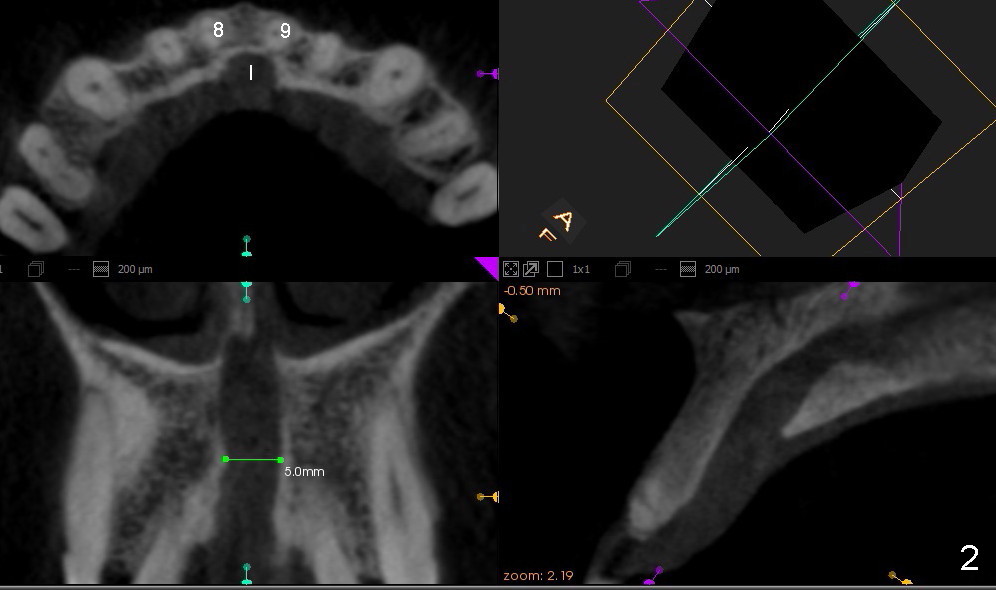Select the left endpoint of the 5.0mm measurement

pyautogui.click(x=226, y=459)
